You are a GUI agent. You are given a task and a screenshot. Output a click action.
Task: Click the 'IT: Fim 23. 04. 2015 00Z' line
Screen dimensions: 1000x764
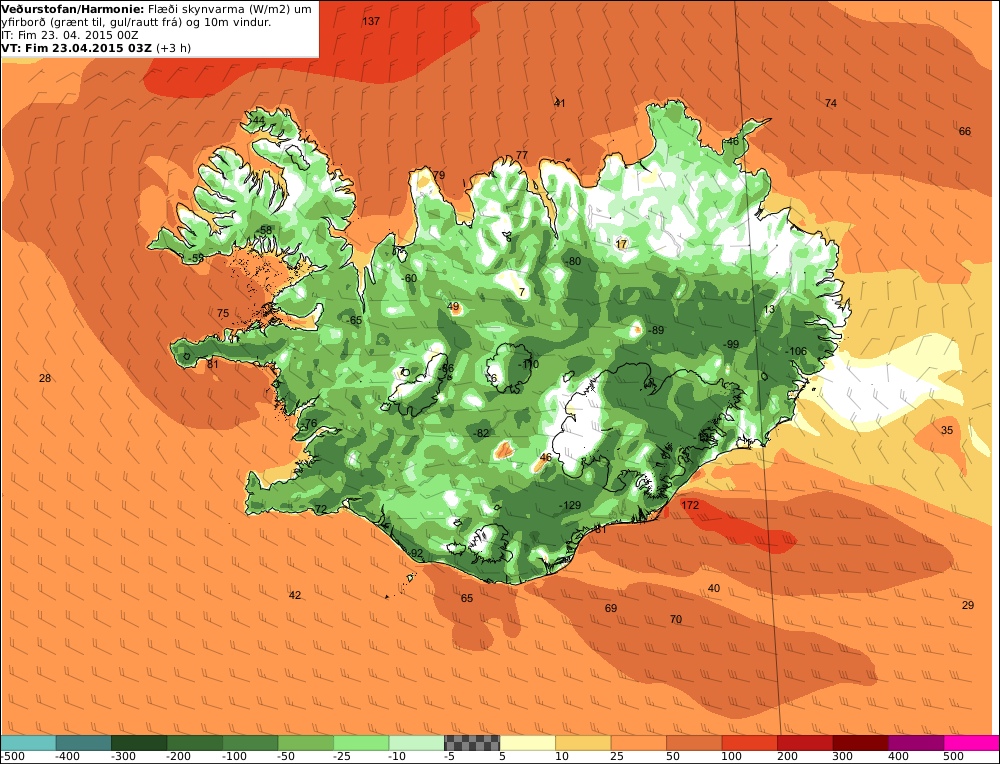pos(70,35)
